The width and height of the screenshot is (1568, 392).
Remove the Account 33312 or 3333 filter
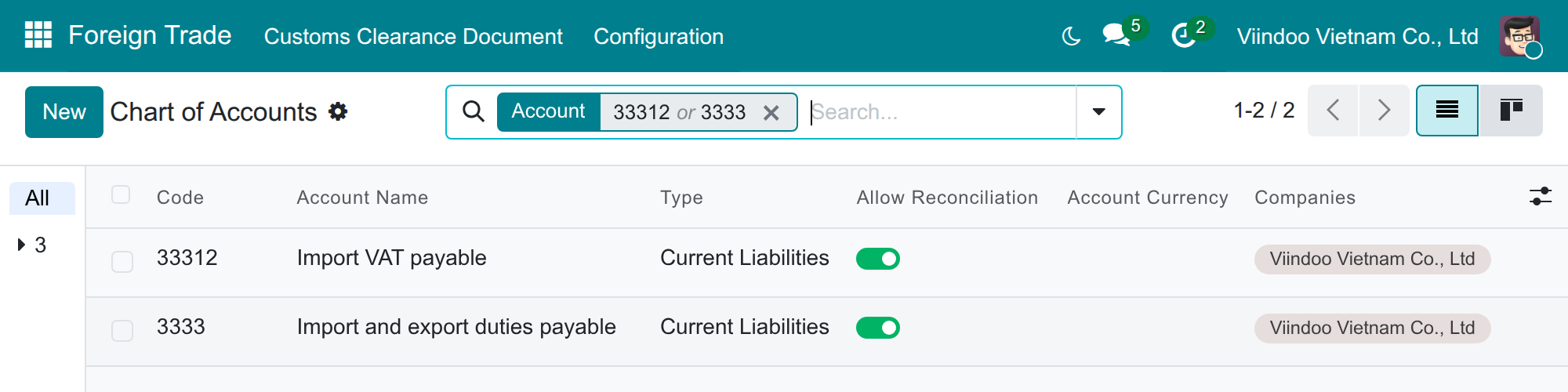pyautogui.click(x=771, y=113)
